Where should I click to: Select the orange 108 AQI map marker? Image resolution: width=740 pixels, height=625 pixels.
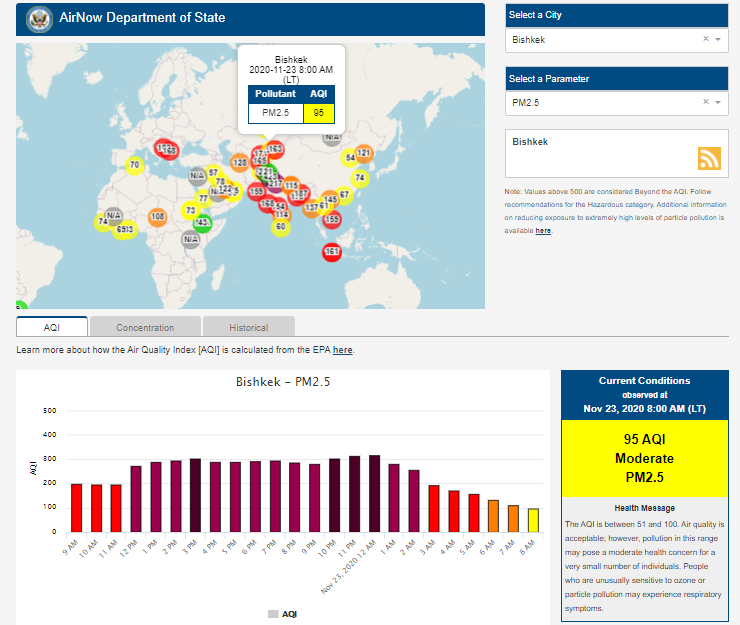pyautogui.click(x=157, y=216)
